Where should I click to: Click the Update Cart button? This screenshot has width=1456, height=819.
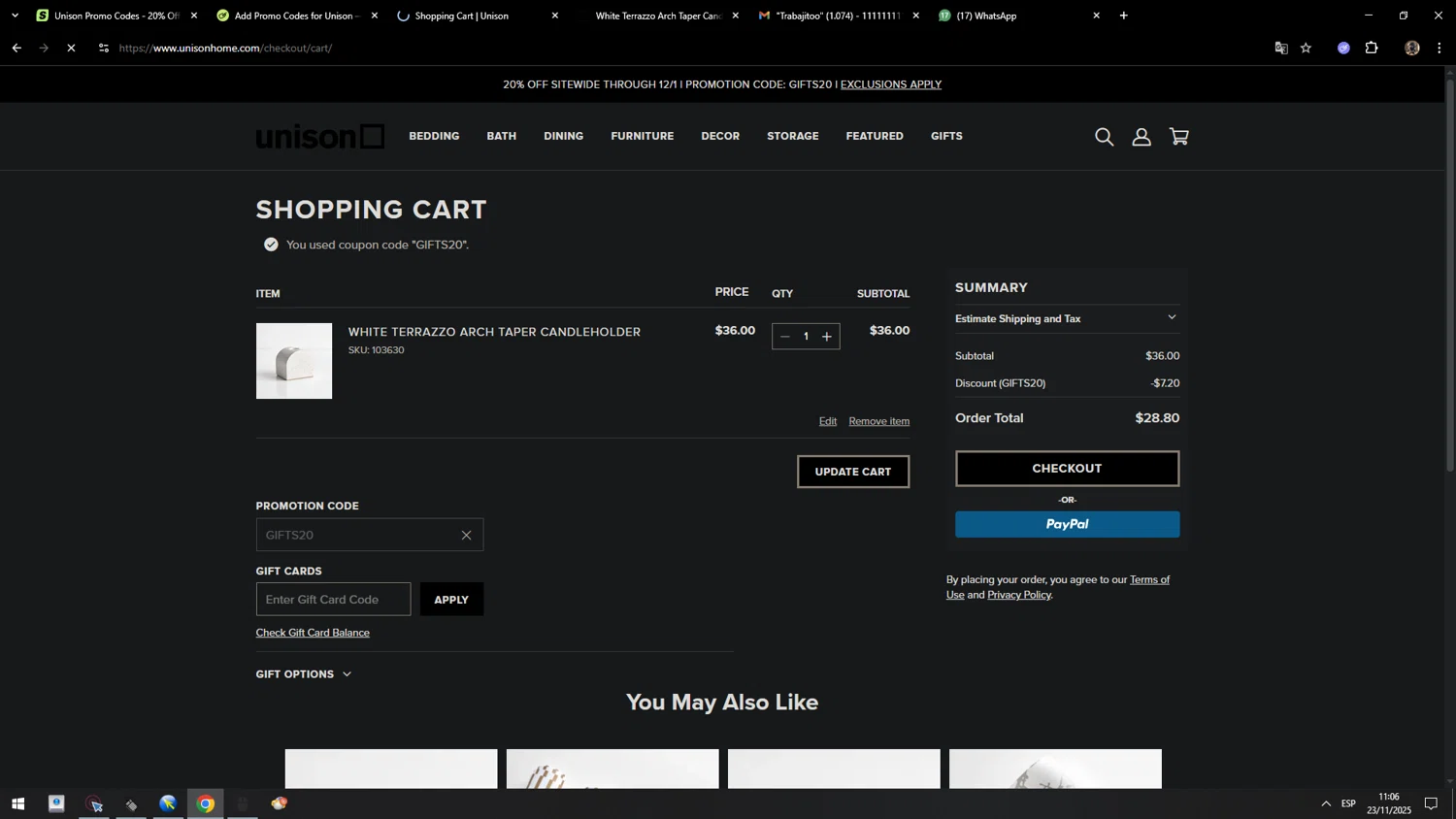click(x=853, y=472)
